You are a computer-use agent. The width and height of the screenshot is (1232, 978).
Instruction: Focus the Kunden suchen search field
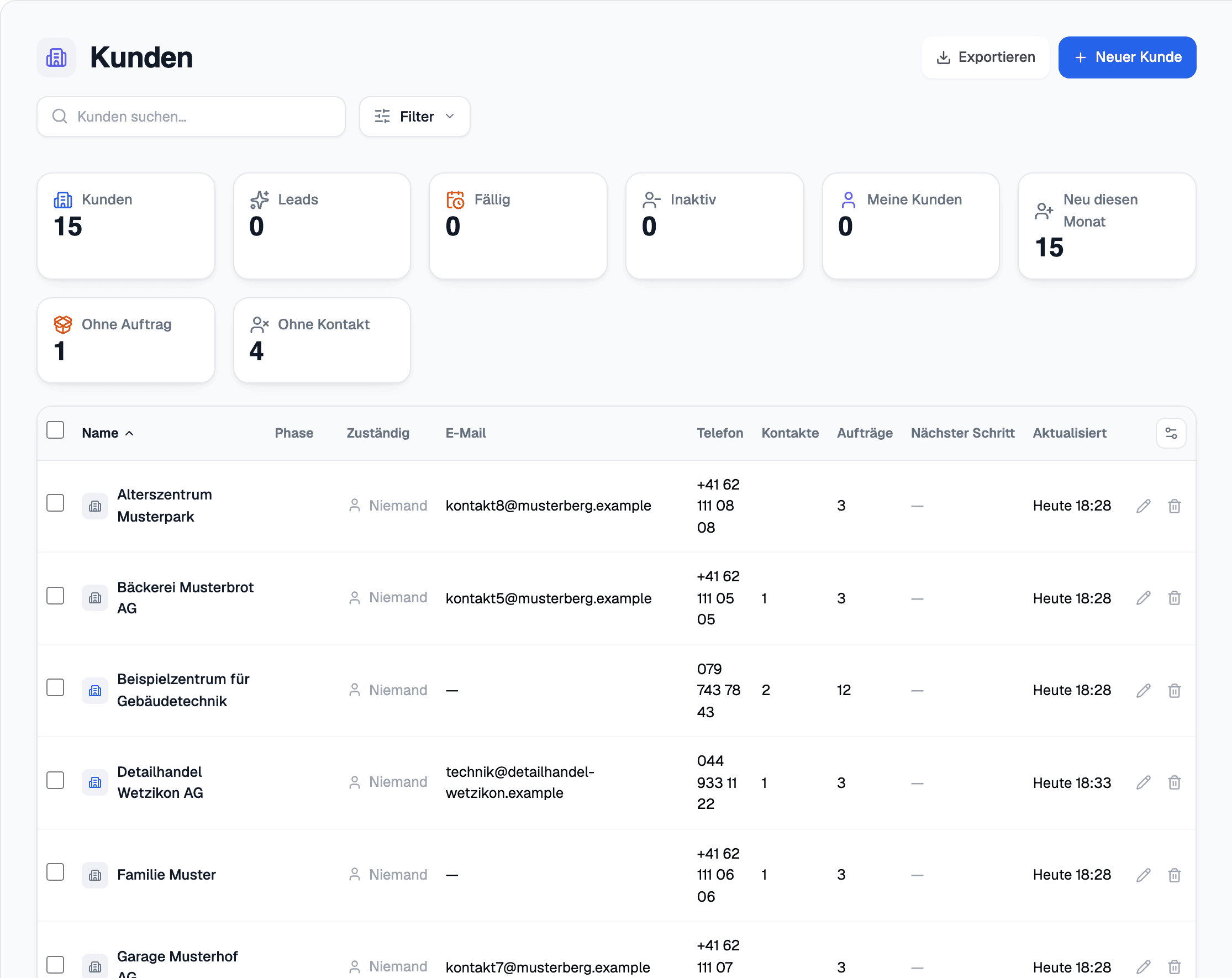pos(191,117)
